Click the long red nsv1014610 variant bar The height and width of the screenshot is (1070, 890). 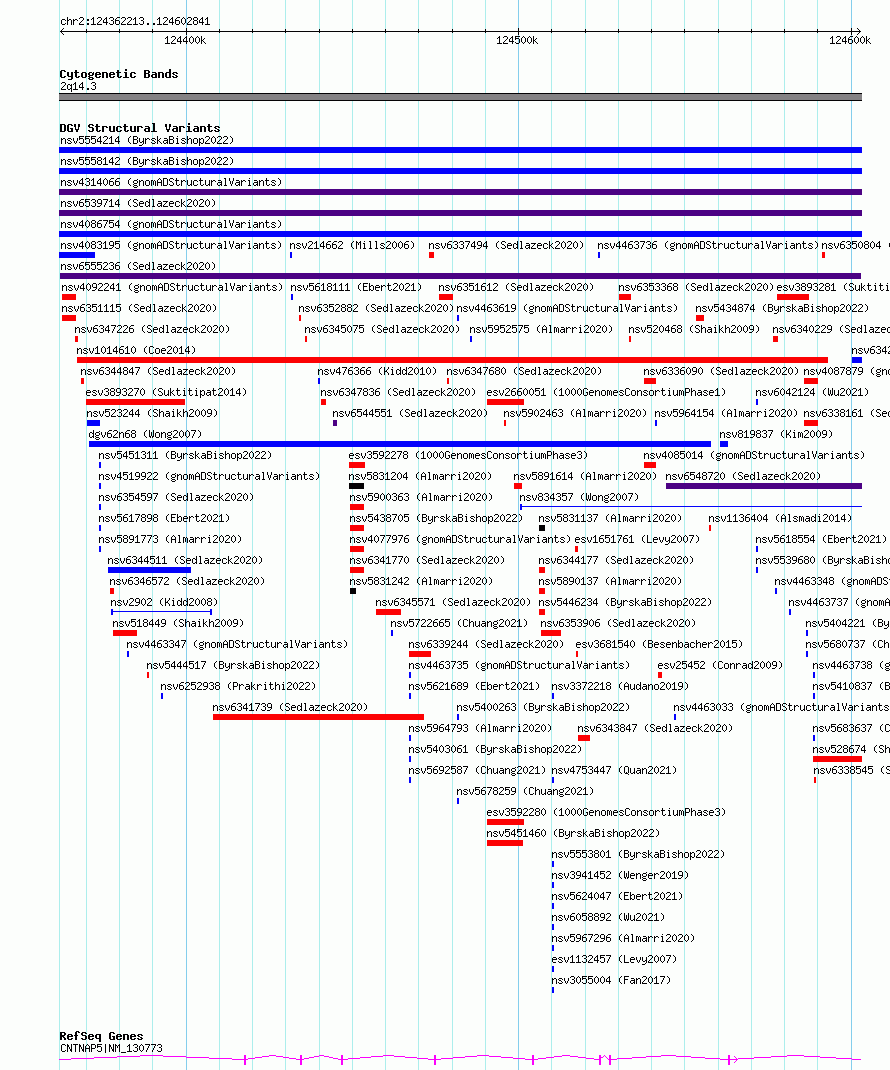(452, 360)
